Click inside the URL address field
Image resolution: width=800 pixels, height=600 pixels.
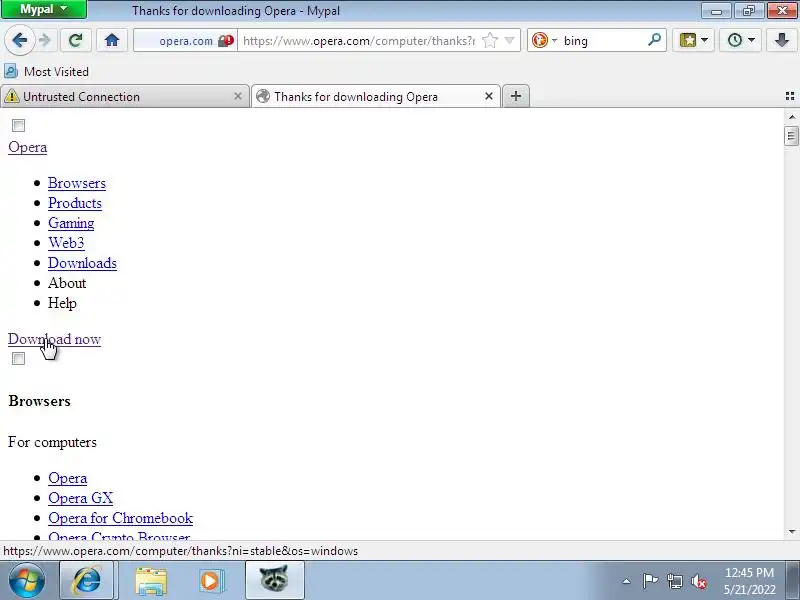359,41
